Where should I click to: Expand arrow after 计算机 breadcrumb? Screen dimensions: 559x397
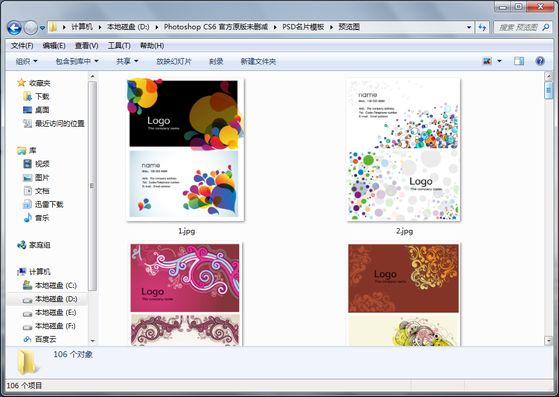[x=99, y=27]
